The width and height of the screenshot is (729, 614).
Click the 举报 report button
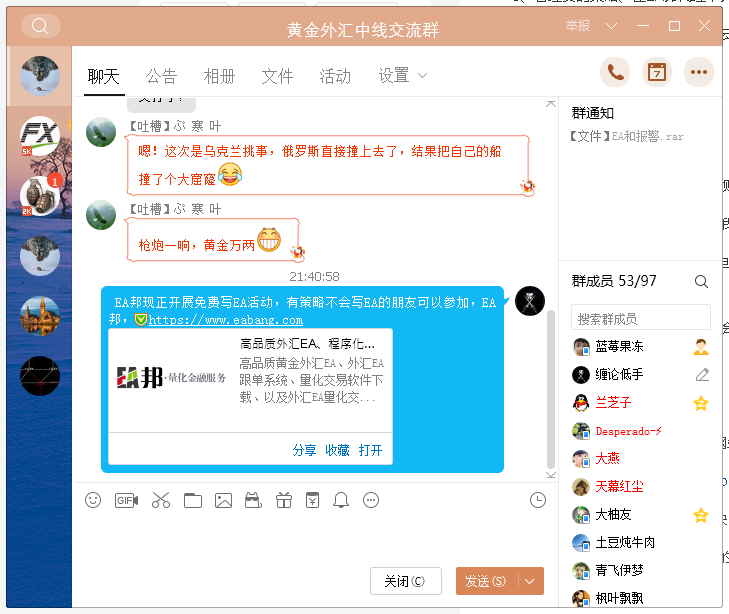(578, 26)
